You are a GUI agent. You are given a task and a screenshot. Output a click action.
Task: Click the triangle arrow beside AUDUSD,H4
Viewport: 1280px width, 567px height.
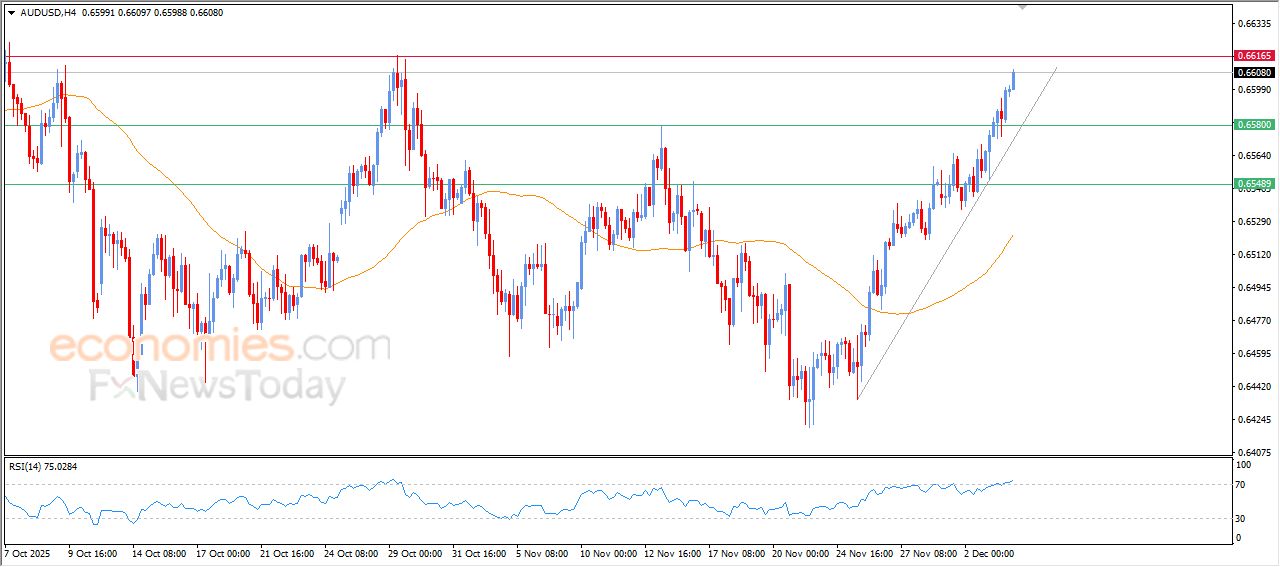pyautogui.click(x=11, y=13)
